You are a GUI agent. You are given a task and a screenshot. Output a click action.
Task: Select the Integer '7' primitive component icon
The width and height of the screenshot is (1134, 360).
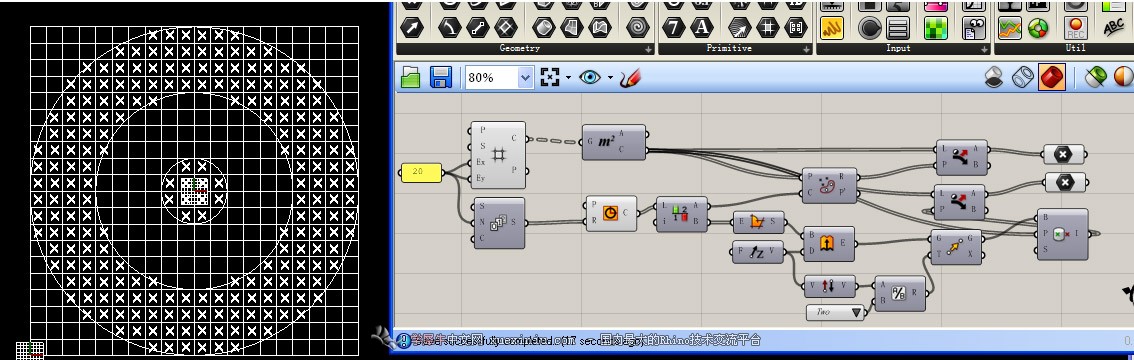click(x=673, y=27)
